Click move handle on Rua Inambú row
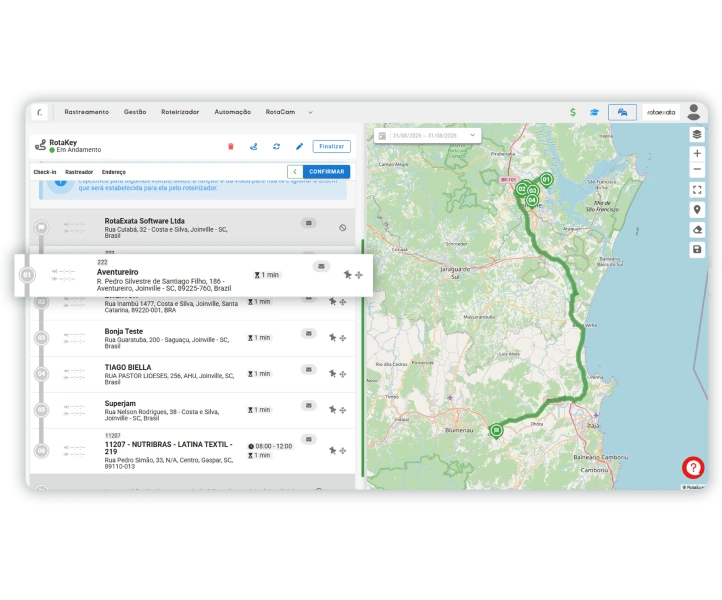 click(343, 302)
